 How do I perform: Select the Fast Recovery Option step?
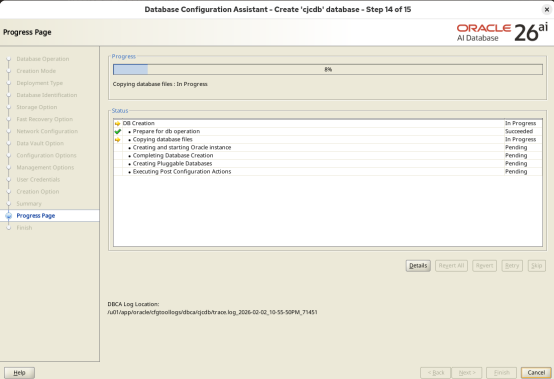[x=45, y=119]
